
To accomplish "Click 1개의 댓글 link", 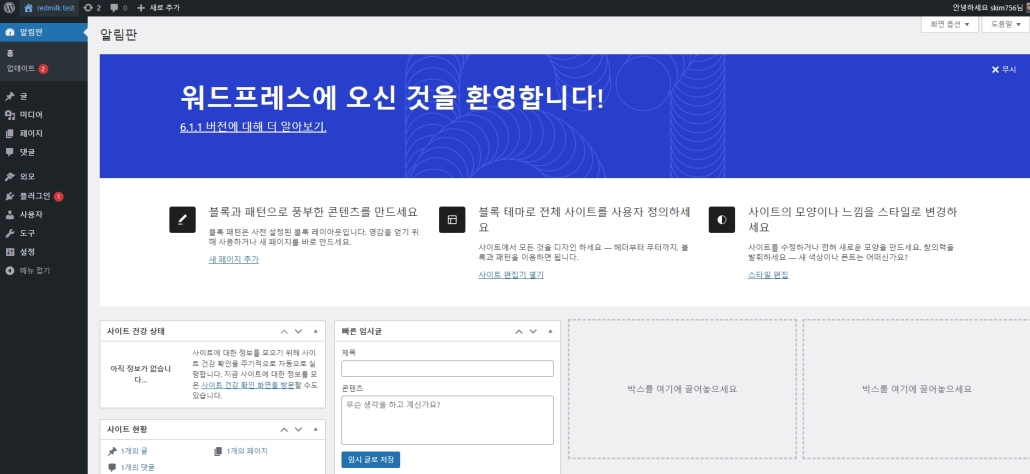I will tap(138, 467).
